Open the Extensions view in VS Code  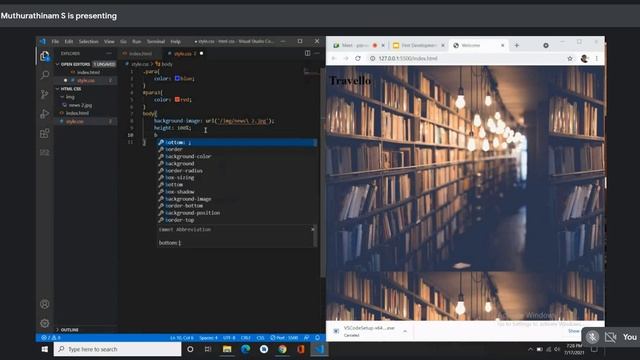pos(45,133)
